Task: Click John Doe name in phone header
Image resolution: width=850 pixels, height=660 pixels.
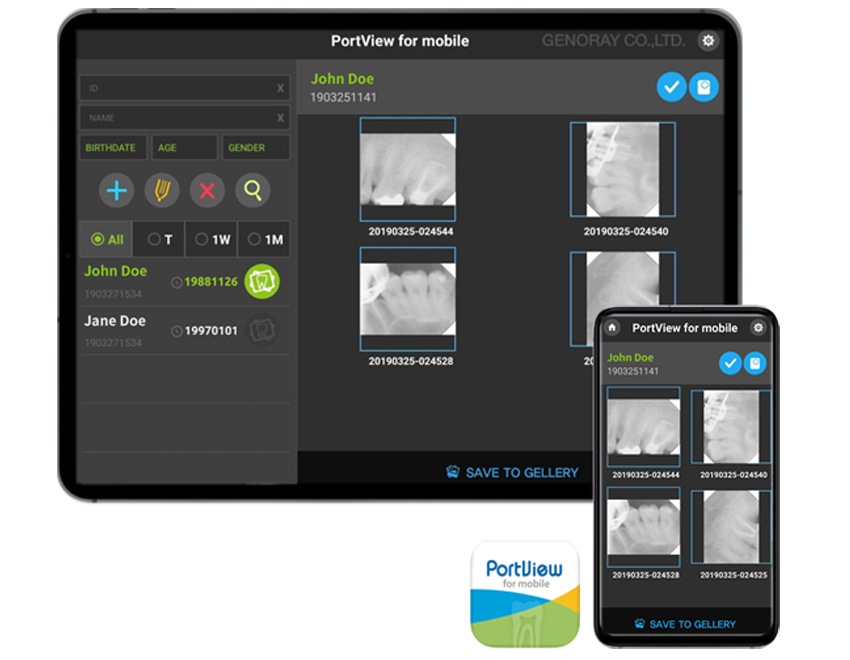Action: tap(630, 358)
